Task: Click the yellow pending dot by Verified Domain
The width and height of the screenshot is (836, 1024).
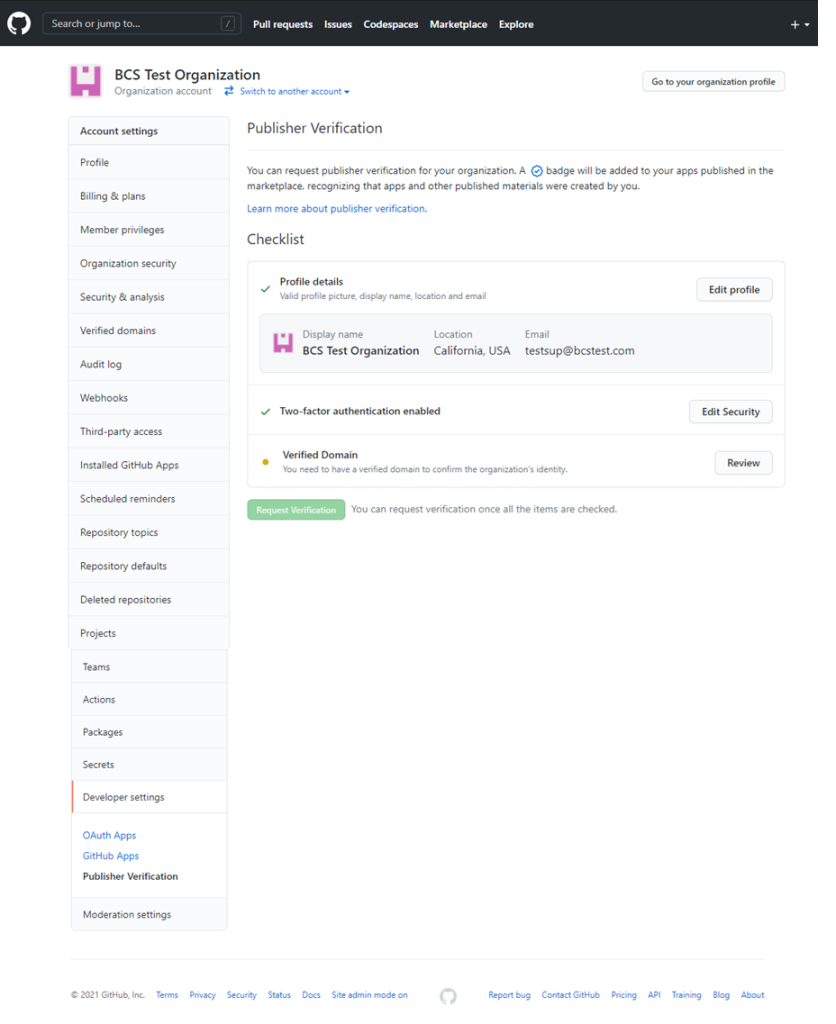Action: pos(265,462)
